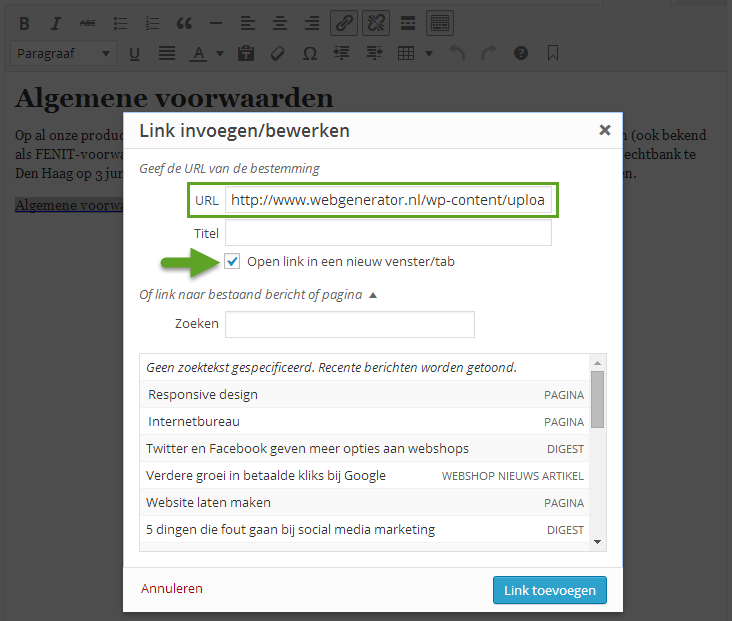This screenshot has height=621, width=732.
Task: Align text left
Action: [247, 23]
